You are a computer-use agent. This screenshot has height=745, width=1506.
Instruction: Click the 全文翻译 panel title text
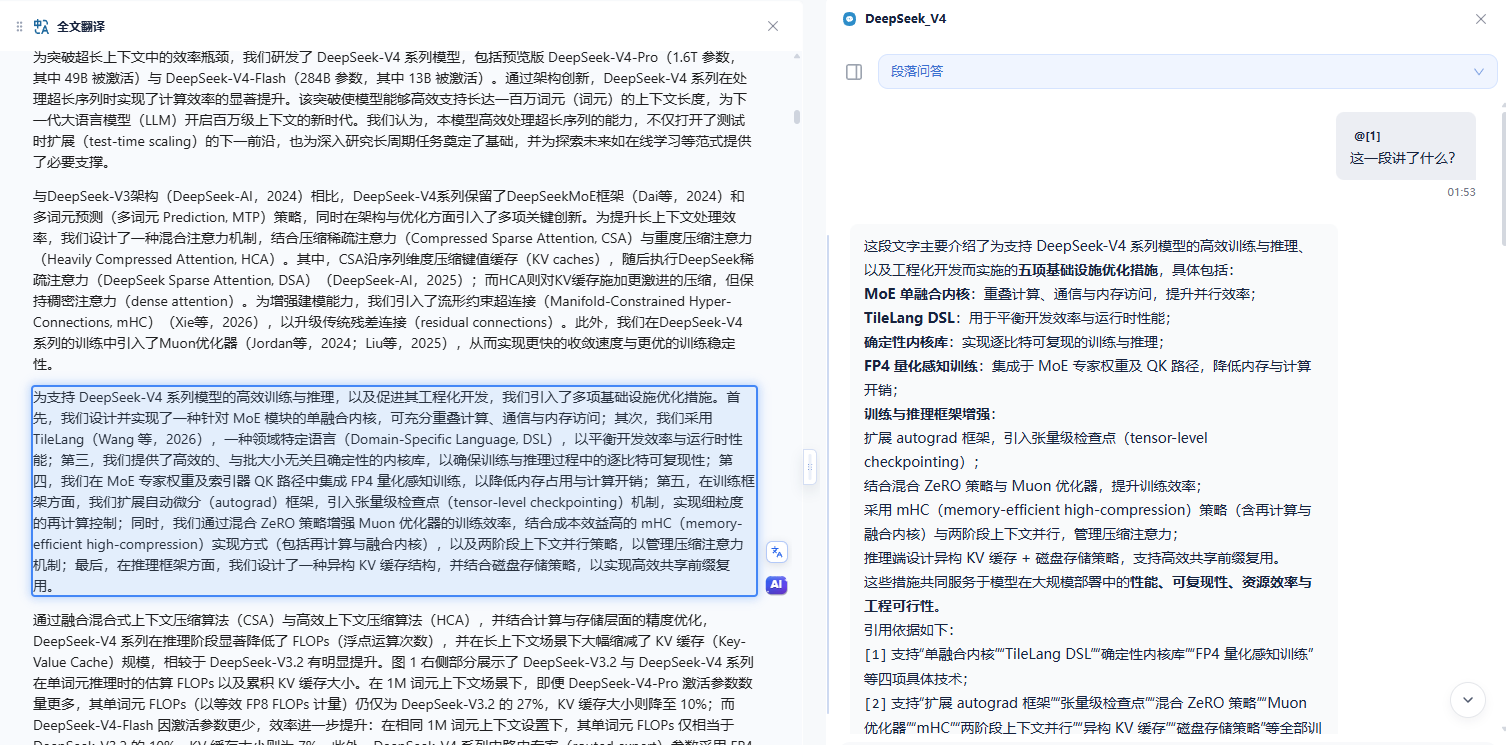[81, 26]
